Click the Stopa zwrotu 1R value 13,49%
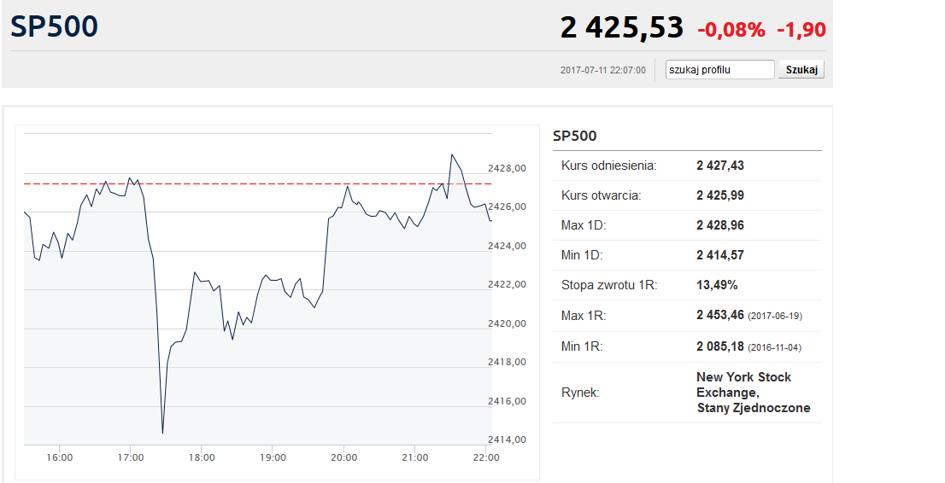This screenshot has width=945, height=483. point(717,285)
